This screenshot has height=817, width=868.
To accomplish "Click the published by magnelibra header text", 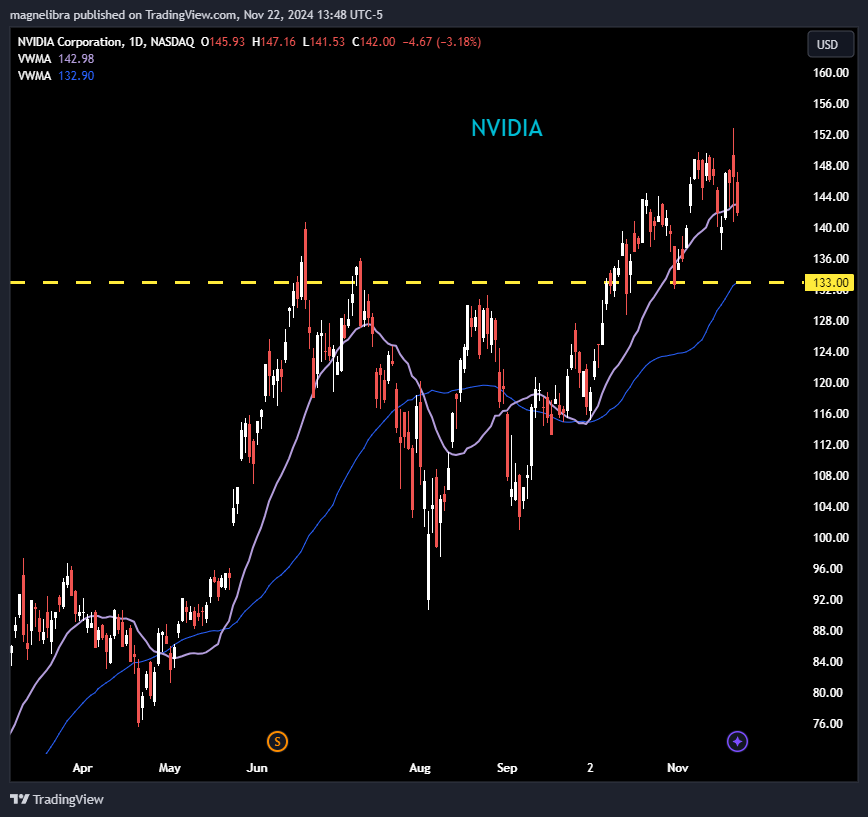I will coord(196,15).
